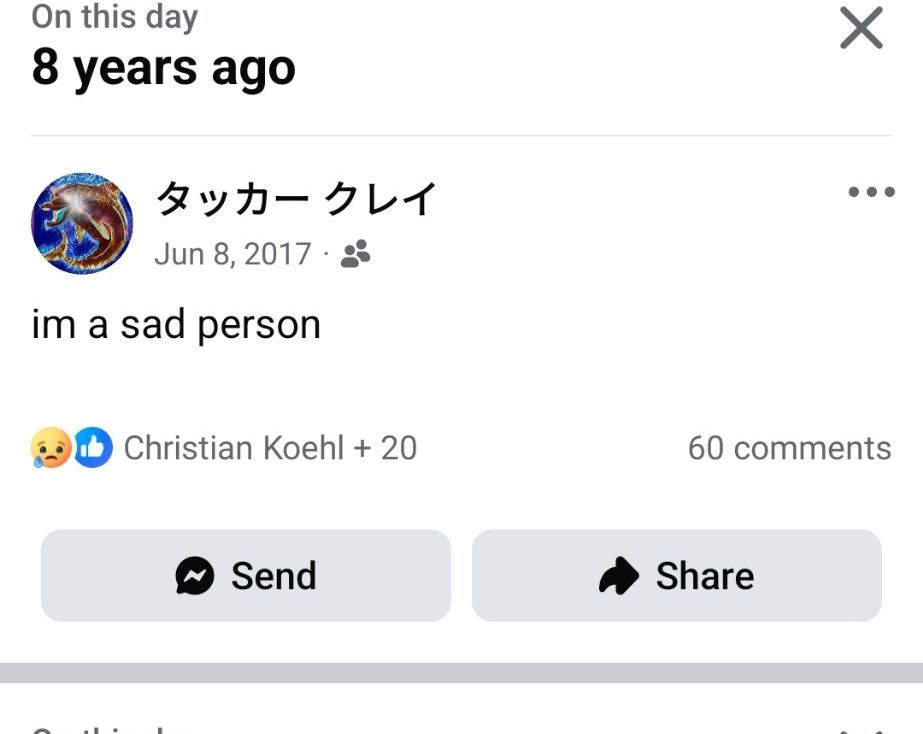Dismiss the 8 years ago memory card
This screenshot has height=734, width=923.
pos(861,28)
